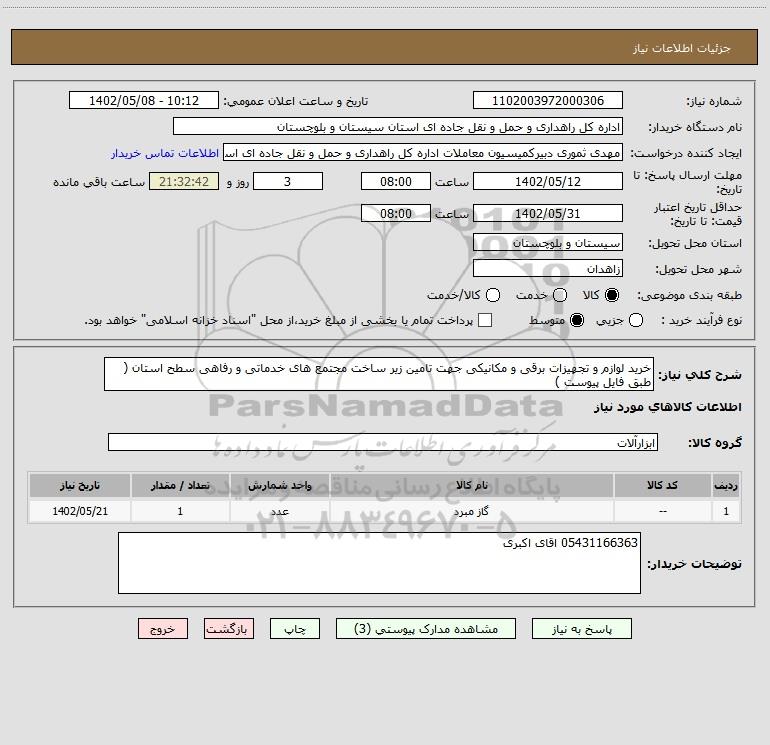The width and height of the screenshot is (770, 745).
Task: Click the buyer notes box with 05431166363
Action: pyautogui.click(x=379, y=563)
